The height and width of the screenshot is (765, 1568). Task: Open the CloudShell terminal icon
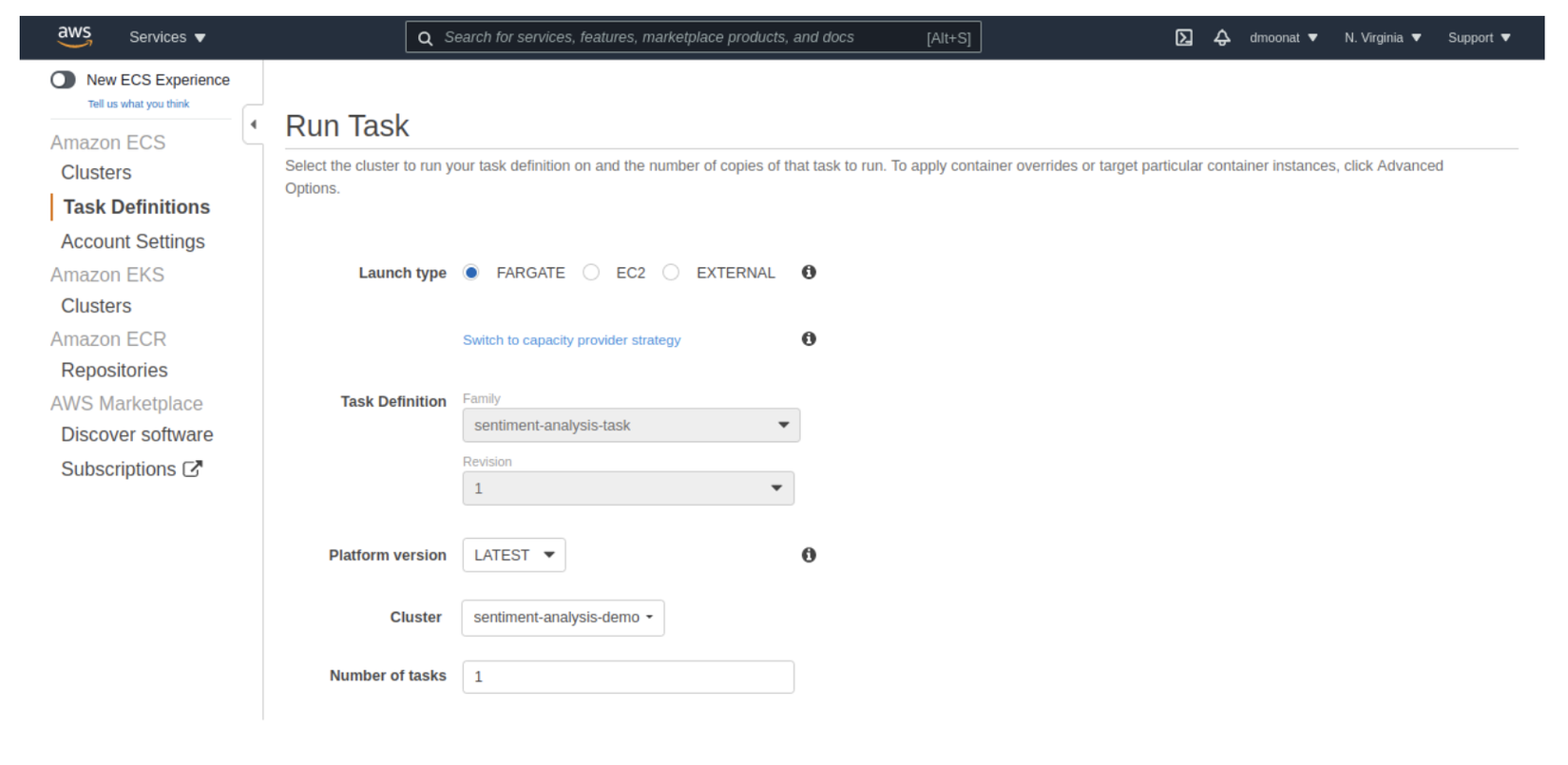(x=1183, y=38)
